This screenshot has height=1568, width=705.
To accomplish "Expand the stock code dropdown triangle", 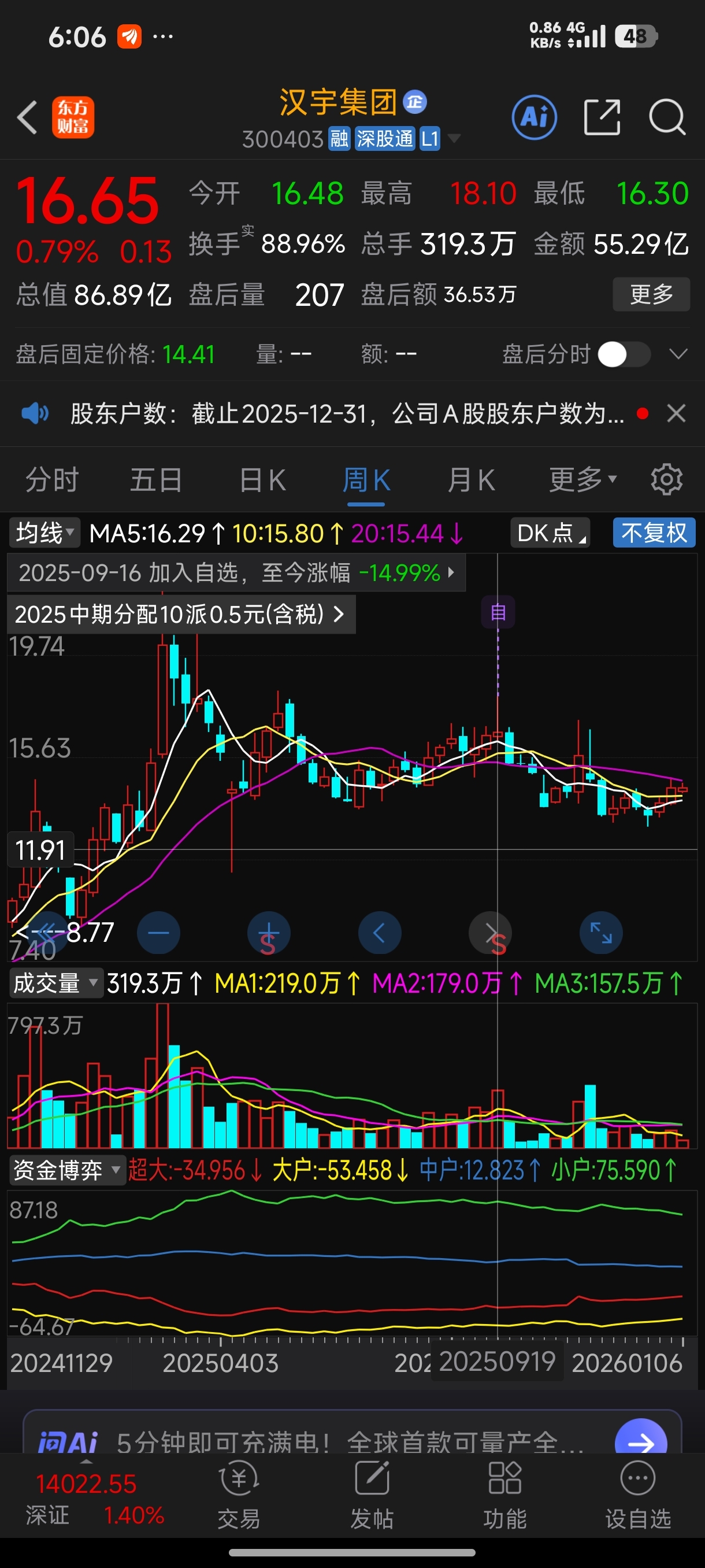I will pyautogui.click(x=453, y=139).
